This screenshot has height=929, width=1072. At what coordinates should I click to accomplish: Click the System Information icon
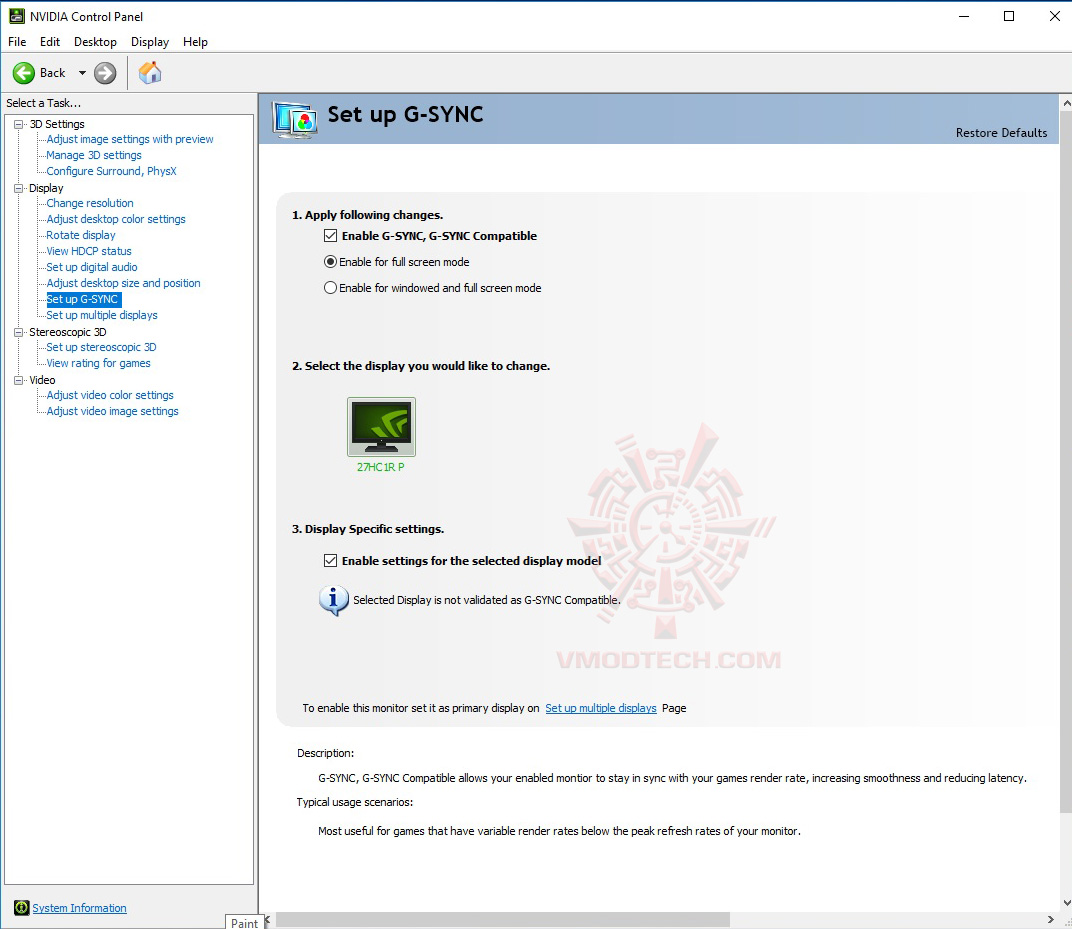click(x=21, y=908)
